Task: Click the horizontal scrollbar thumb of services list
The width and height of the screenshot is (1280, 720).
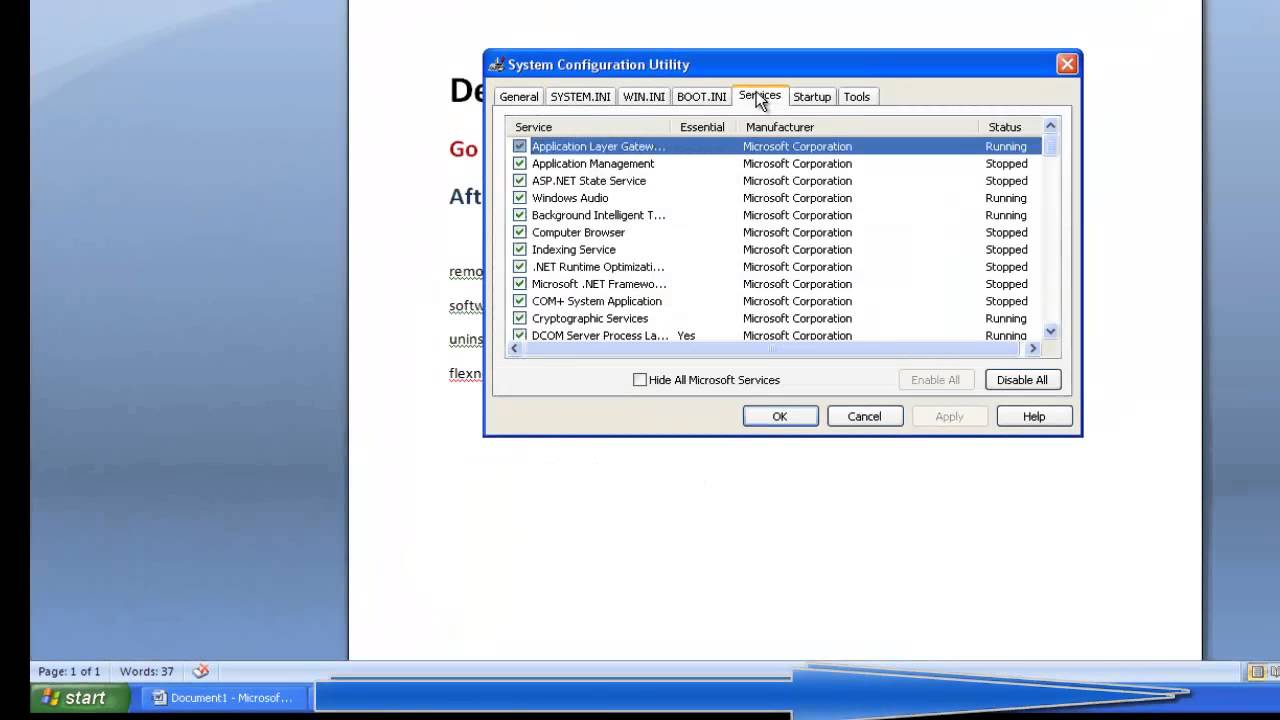Action: 772,349
